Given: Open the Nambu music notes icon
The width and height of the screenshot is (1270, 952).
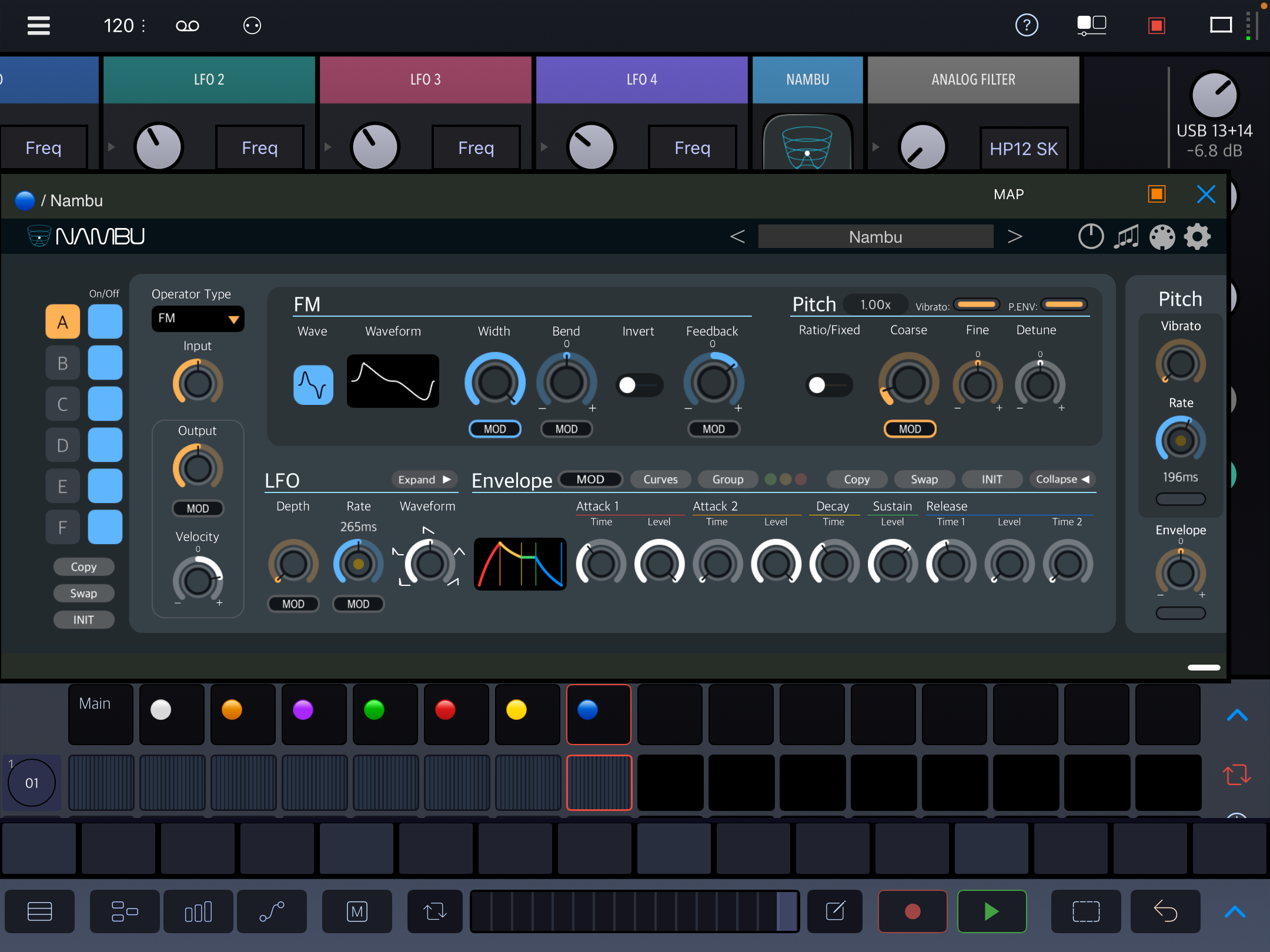Looking at the screenshot, I should [x=1126, y=236].
